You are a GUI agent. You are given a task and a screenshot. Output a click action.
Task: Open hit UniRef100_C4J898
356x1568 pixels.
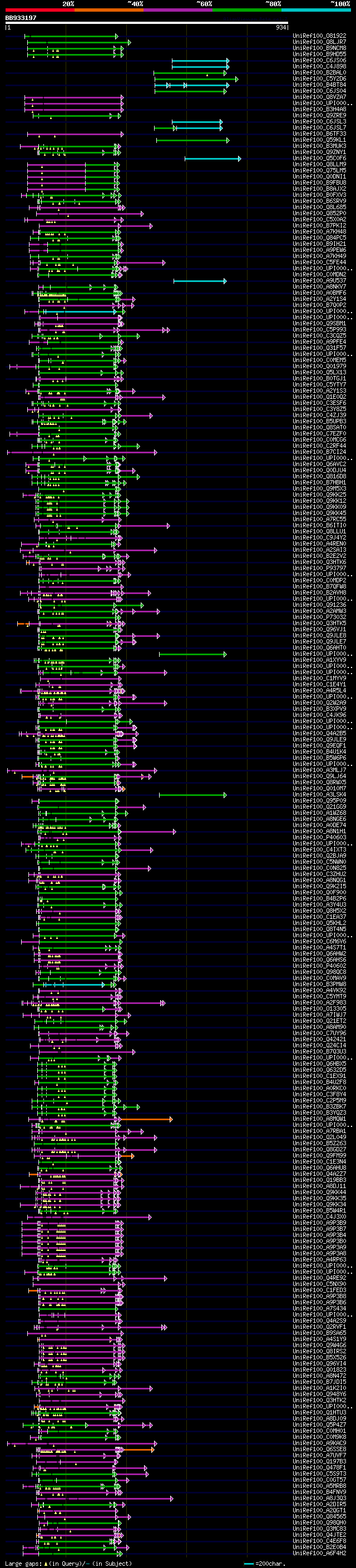point(319,66)
